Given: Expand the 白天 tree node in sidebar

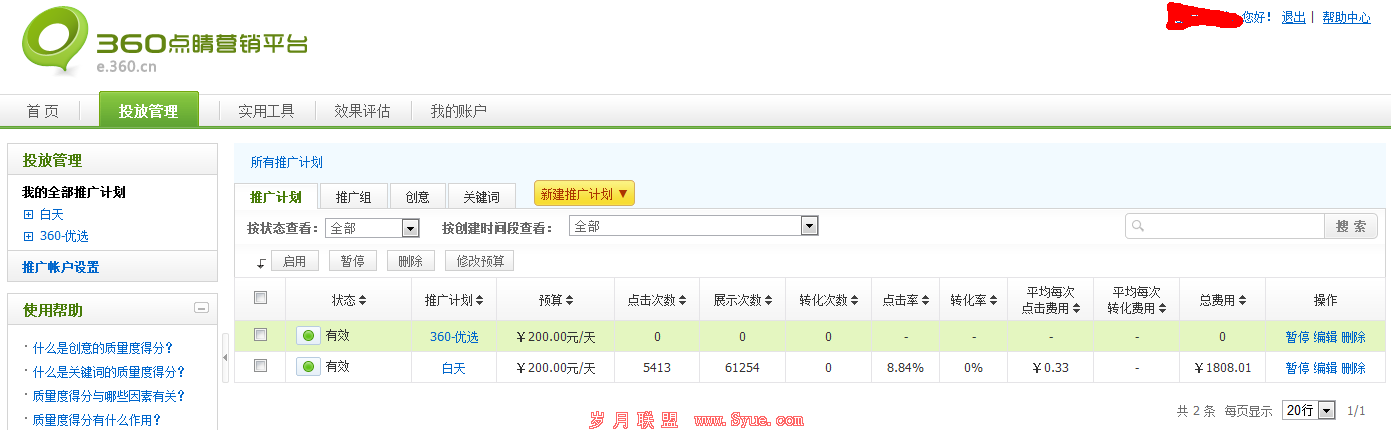Looking at the screenshot, I should tap(28, 214).
